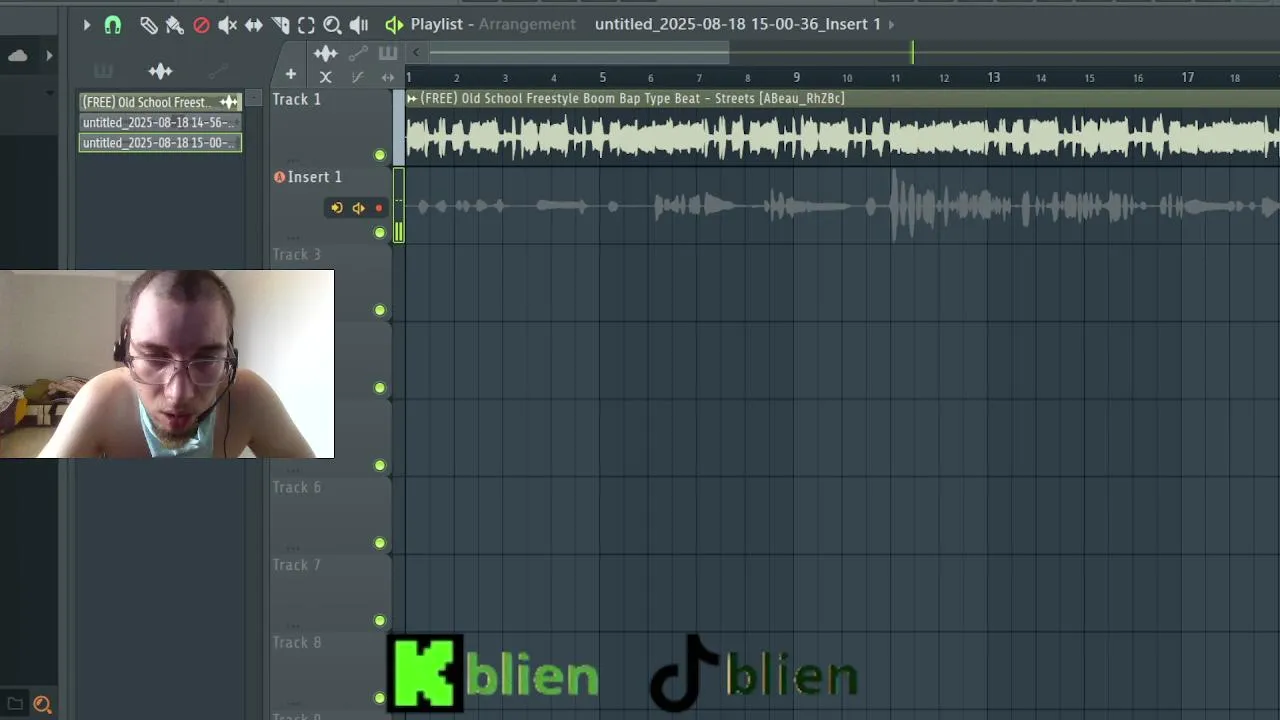This screenshot has width=1280, height=720.
Task: Select the Track 1 beat waveform clip
Action: [842, 136]
